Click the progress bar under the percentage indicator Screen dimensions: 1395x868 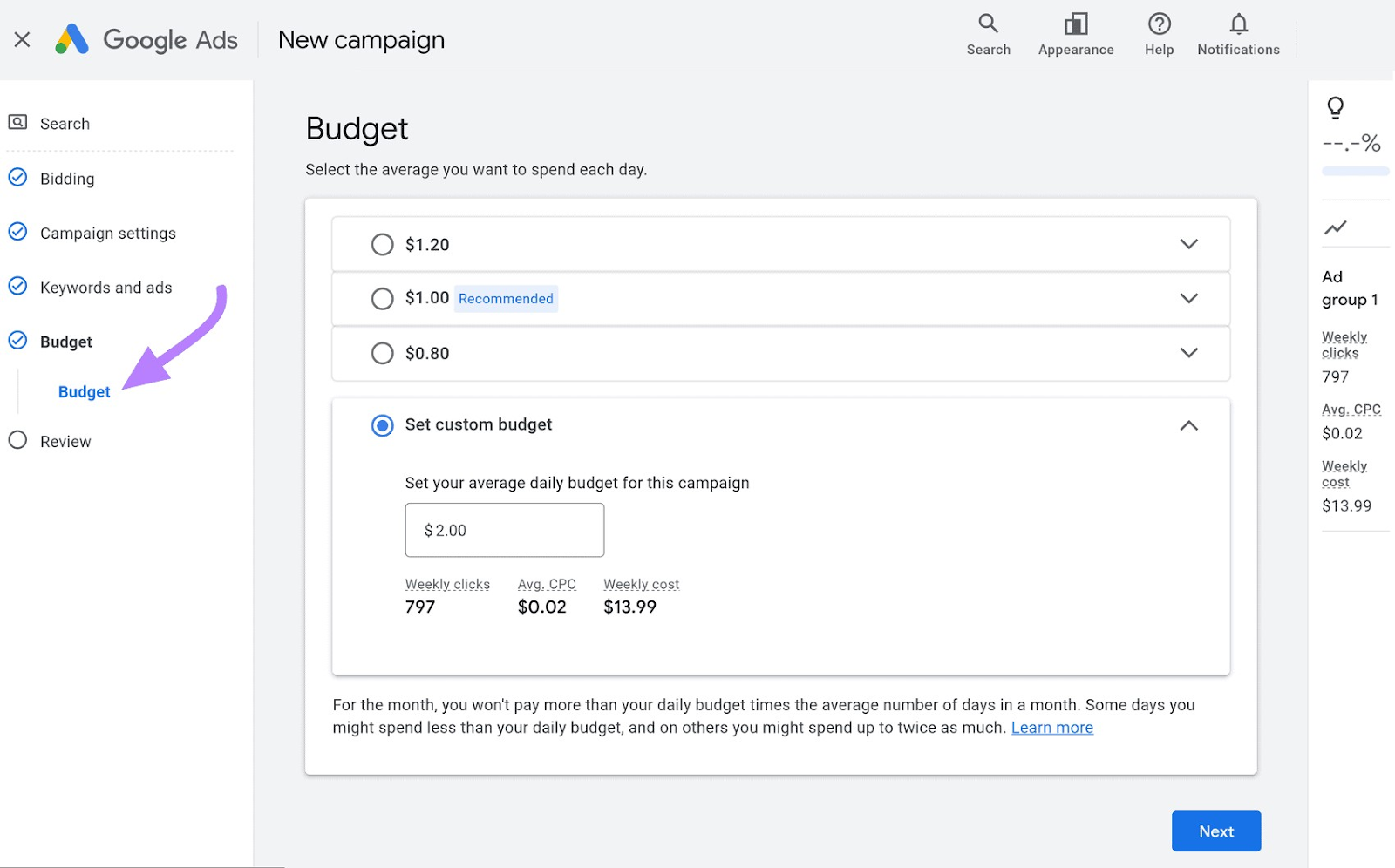1354,171
